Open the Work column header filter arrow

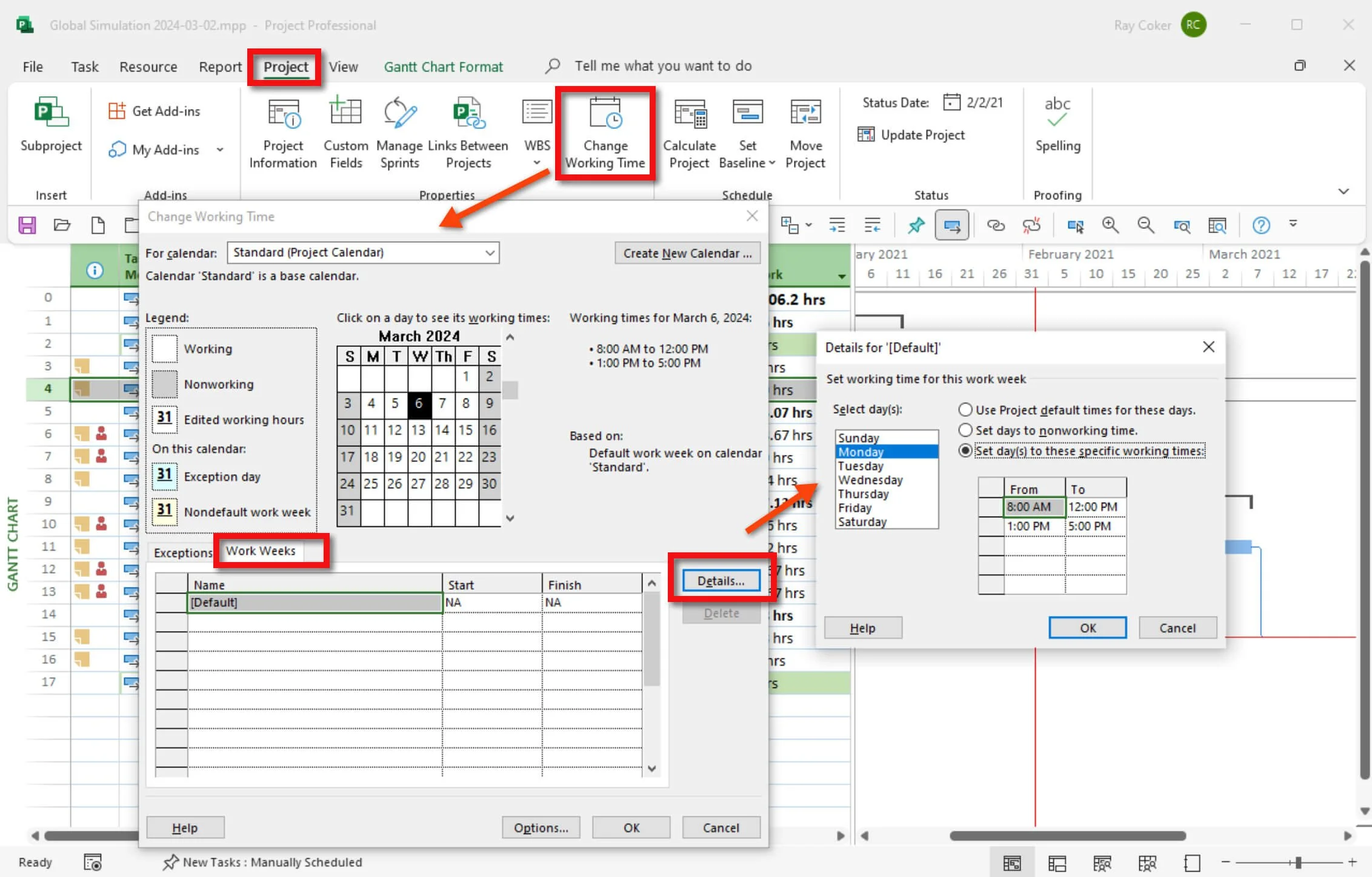click(x=842, y=276)
